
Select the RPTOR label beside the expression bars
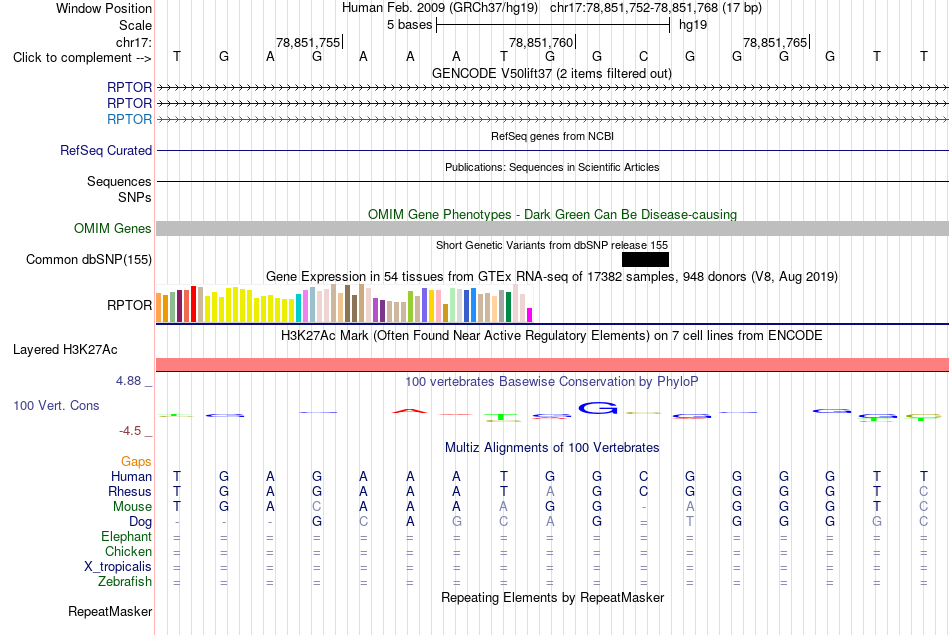130,305
